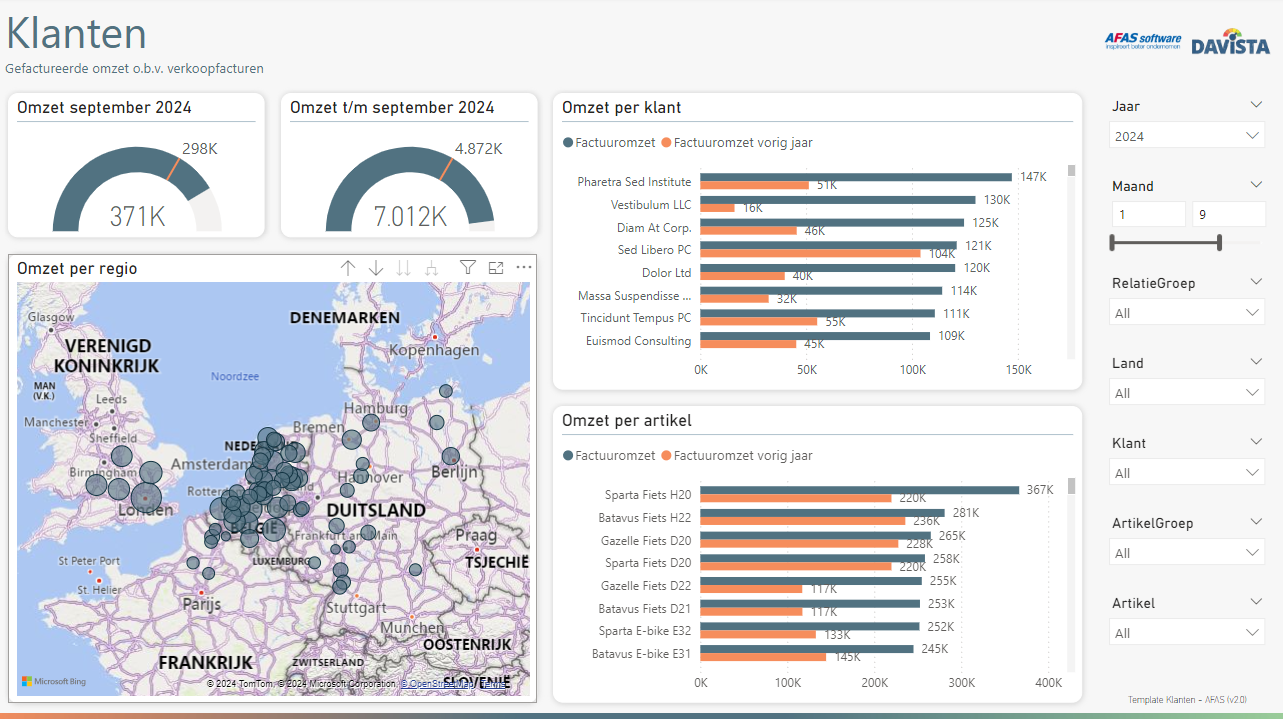Screen dimensions: 1283x719
Task: Toggle the Factuuromzet legend in Omzet per klant
Action: click(609, 143)
